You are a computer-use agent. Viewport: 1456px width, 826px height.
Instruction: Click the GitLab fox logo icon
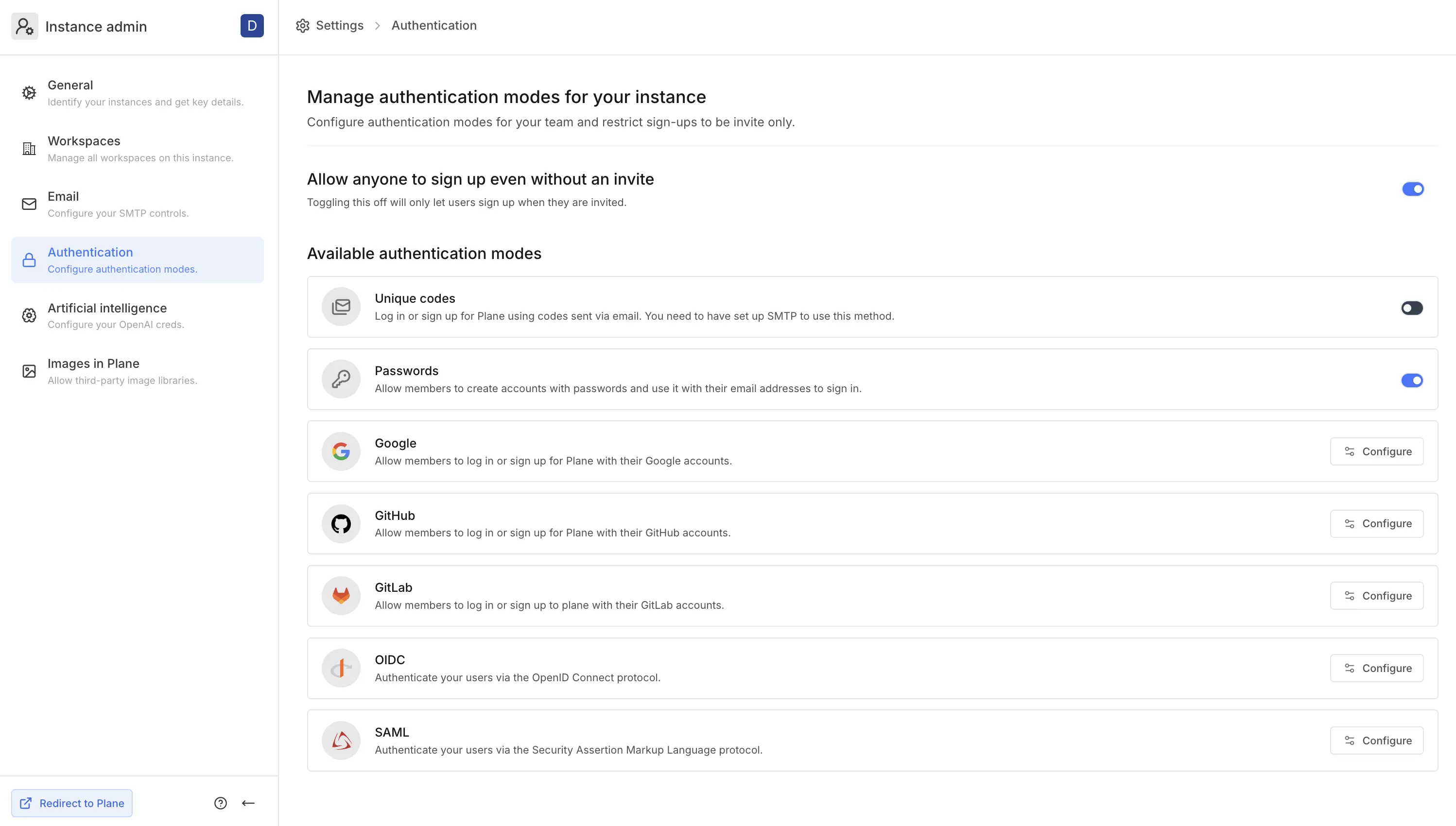point(341,596)
